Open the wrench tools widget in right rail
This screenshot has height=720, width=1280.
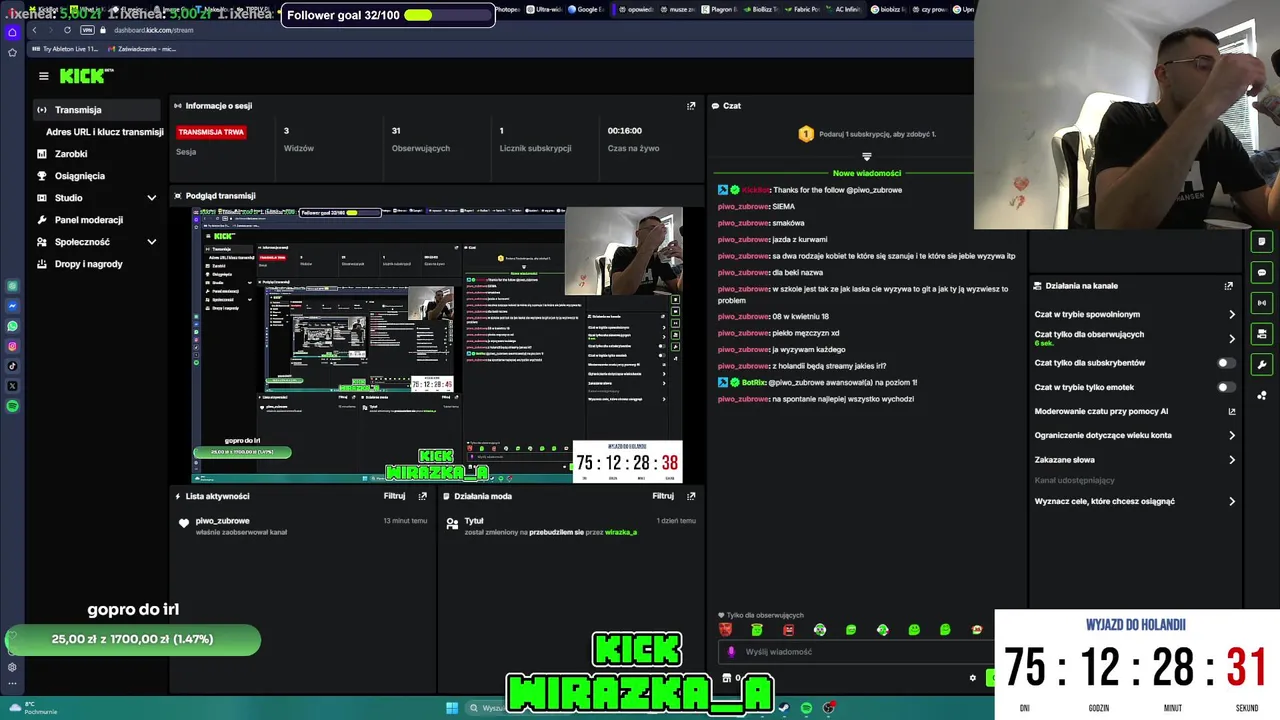tap(1262, 365)
